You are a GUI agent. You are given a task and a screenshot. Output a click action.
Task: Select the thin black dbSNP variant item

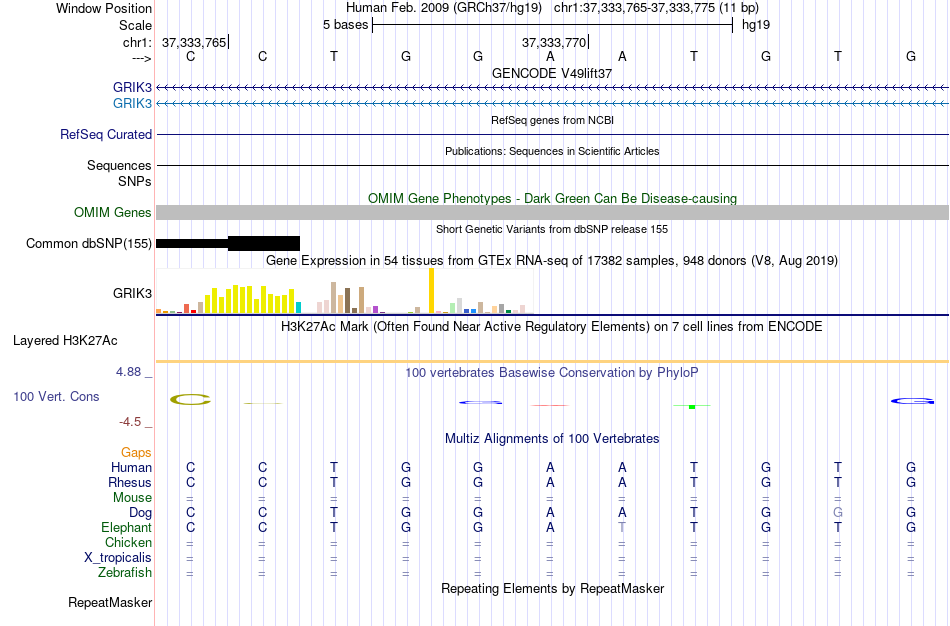point(192,244)
